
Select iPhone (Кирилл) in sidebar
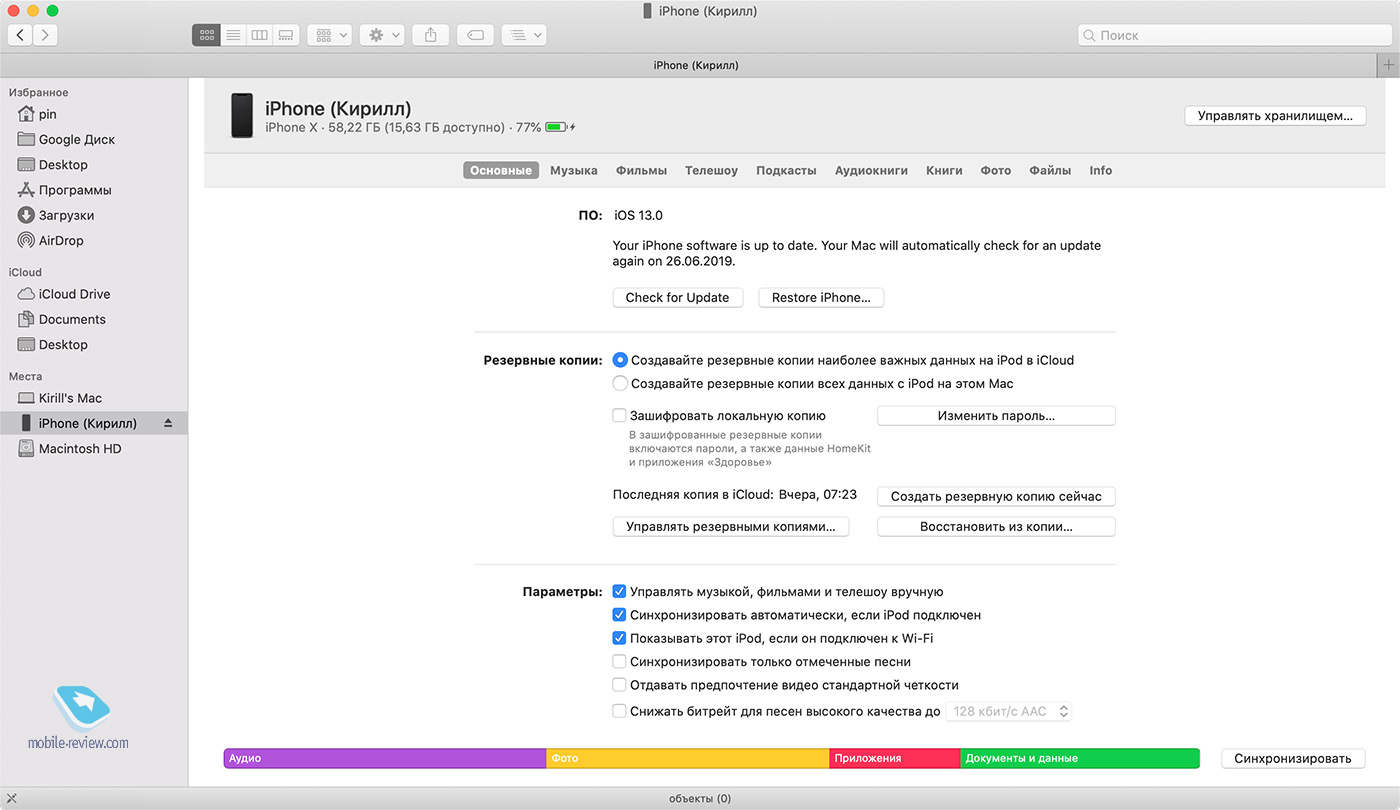point(94,423)
